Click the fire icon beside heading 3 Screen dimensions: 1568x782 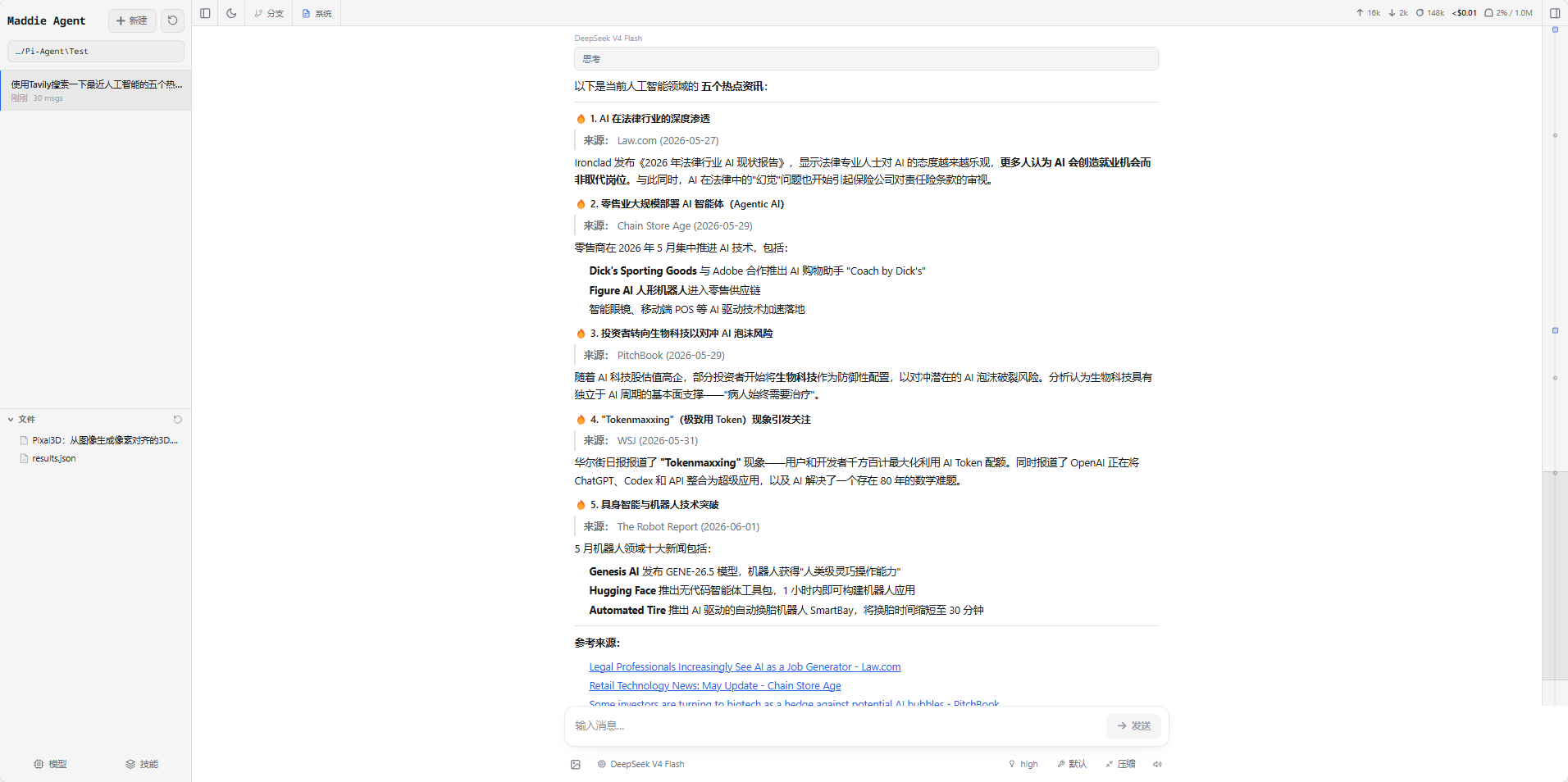(x=581, y=334)
